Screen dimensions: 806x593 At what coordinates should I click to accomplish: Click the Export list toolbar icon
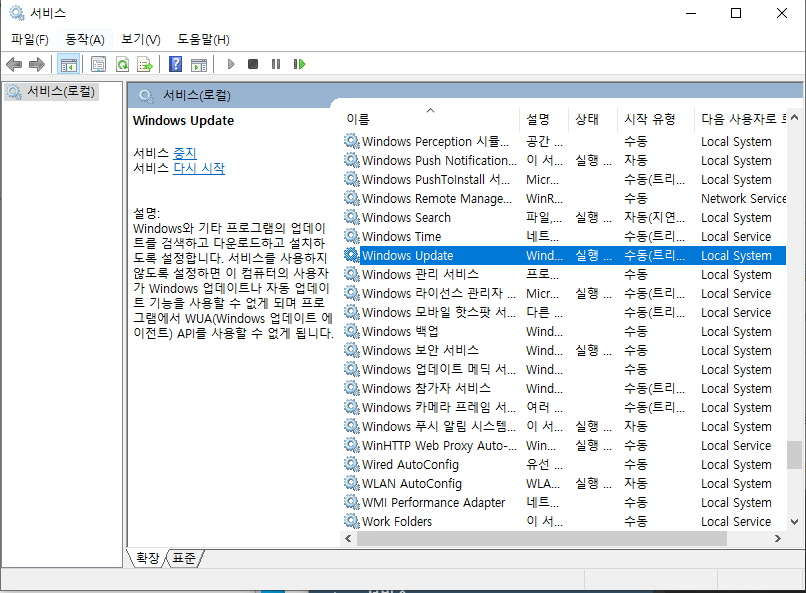tap(145, 64)
